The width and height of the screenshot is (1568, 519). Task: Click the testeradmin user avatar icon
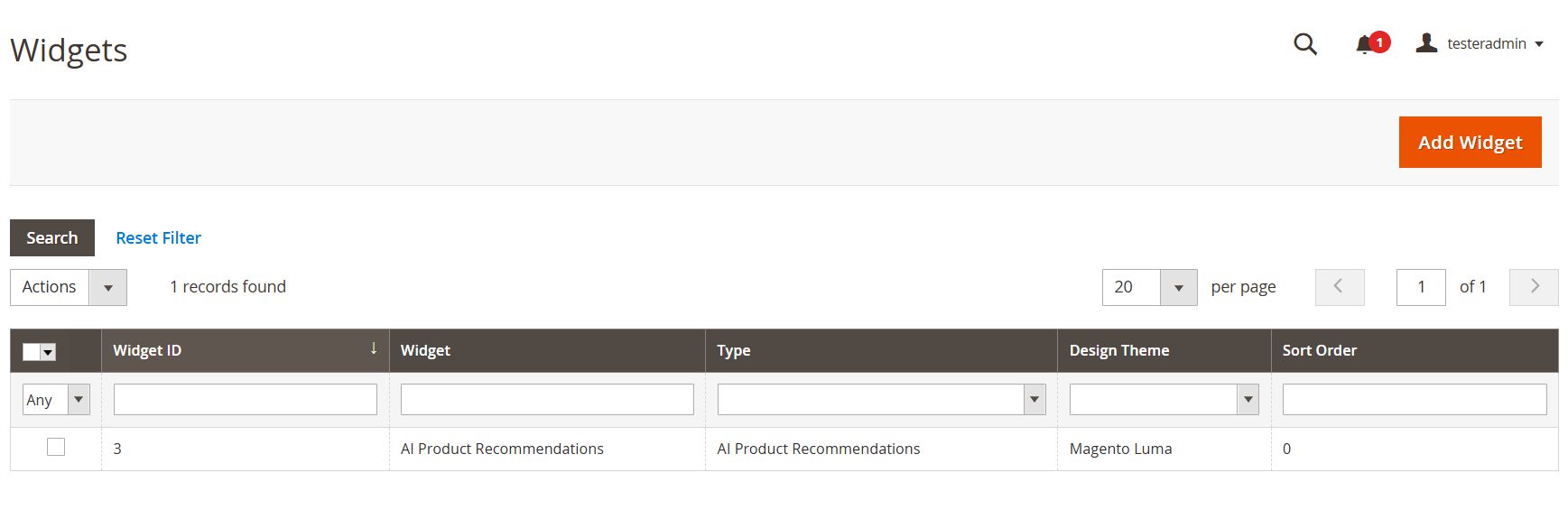[1426, 42]
